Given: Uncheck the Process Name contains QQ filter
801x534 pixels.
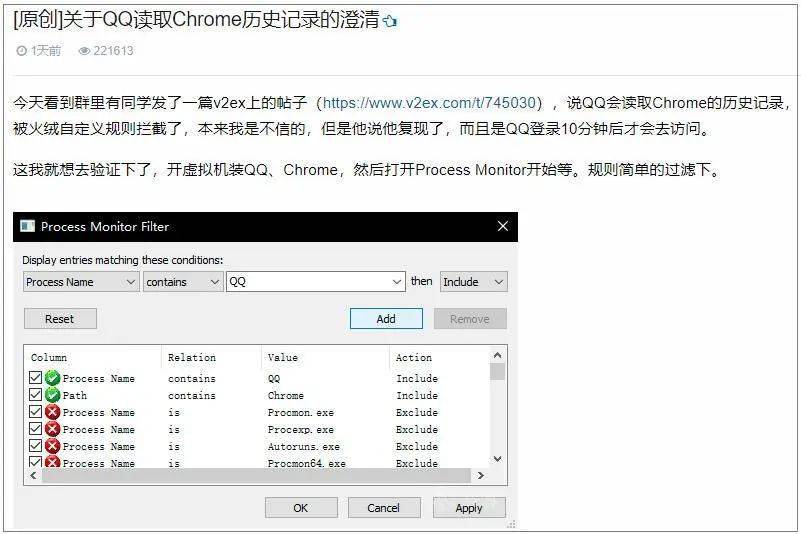Looking at the screenshot, I should (x=35, y=378).
